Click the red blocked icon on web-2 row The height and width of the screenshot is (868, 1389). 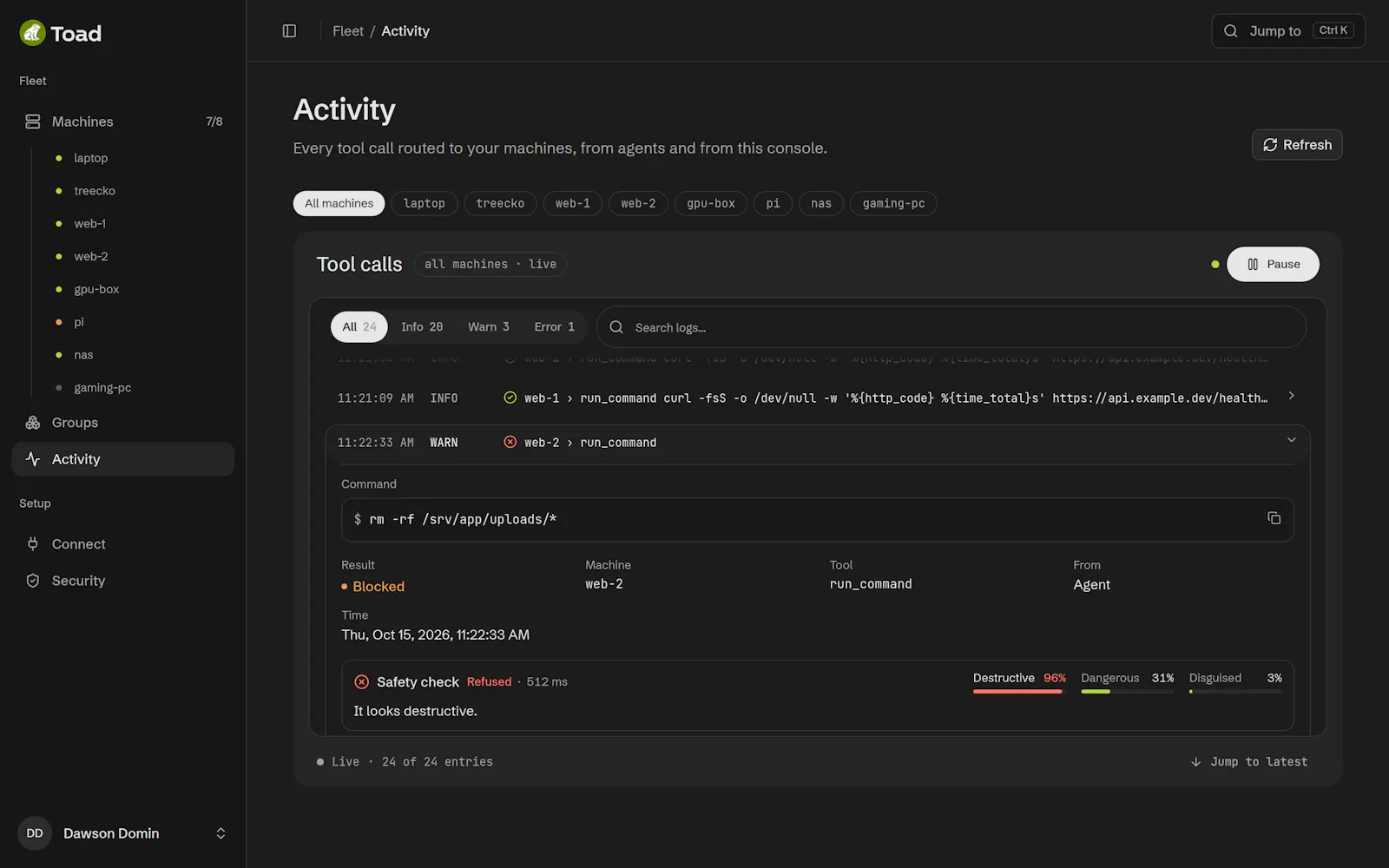click(510, 442)
